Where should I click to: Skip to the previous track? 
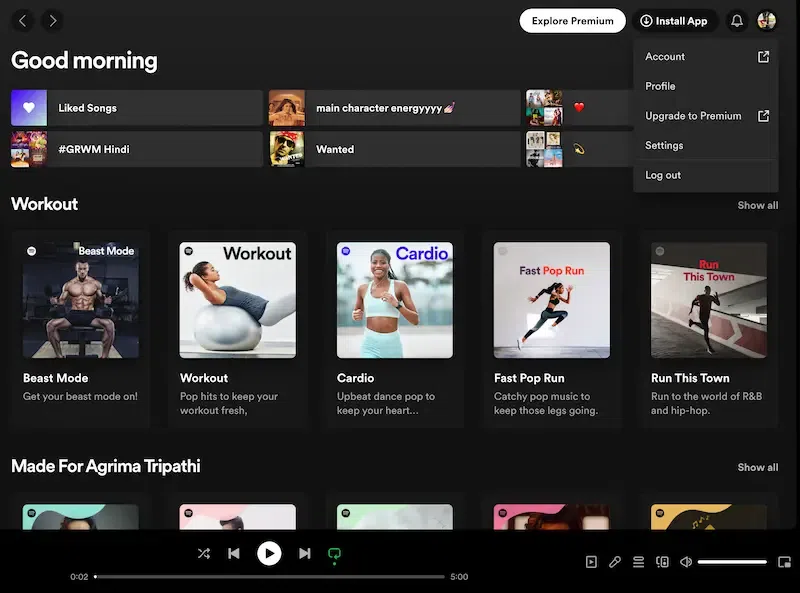[234, 553]
